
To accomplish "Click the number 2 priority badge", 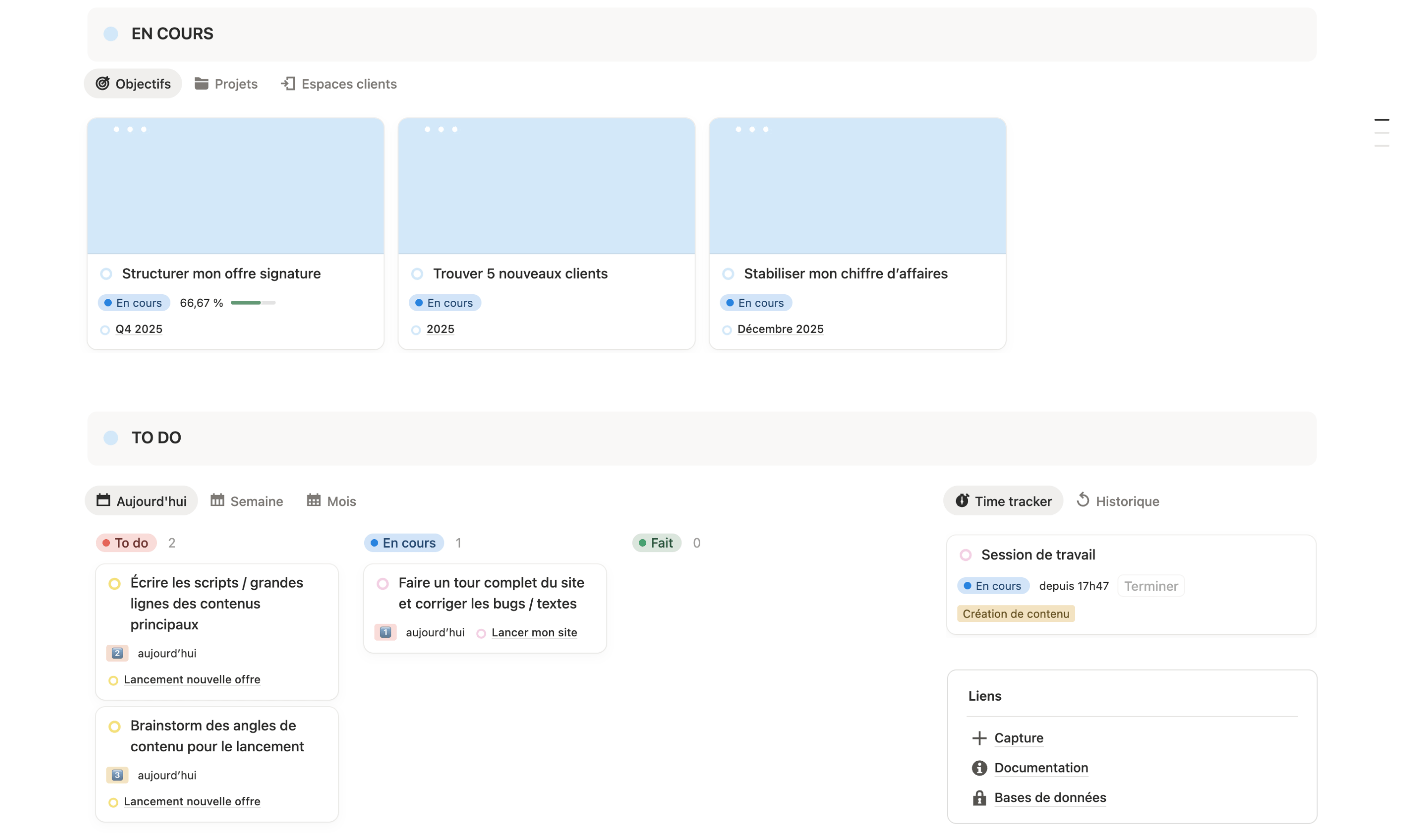I will point(117,653).
